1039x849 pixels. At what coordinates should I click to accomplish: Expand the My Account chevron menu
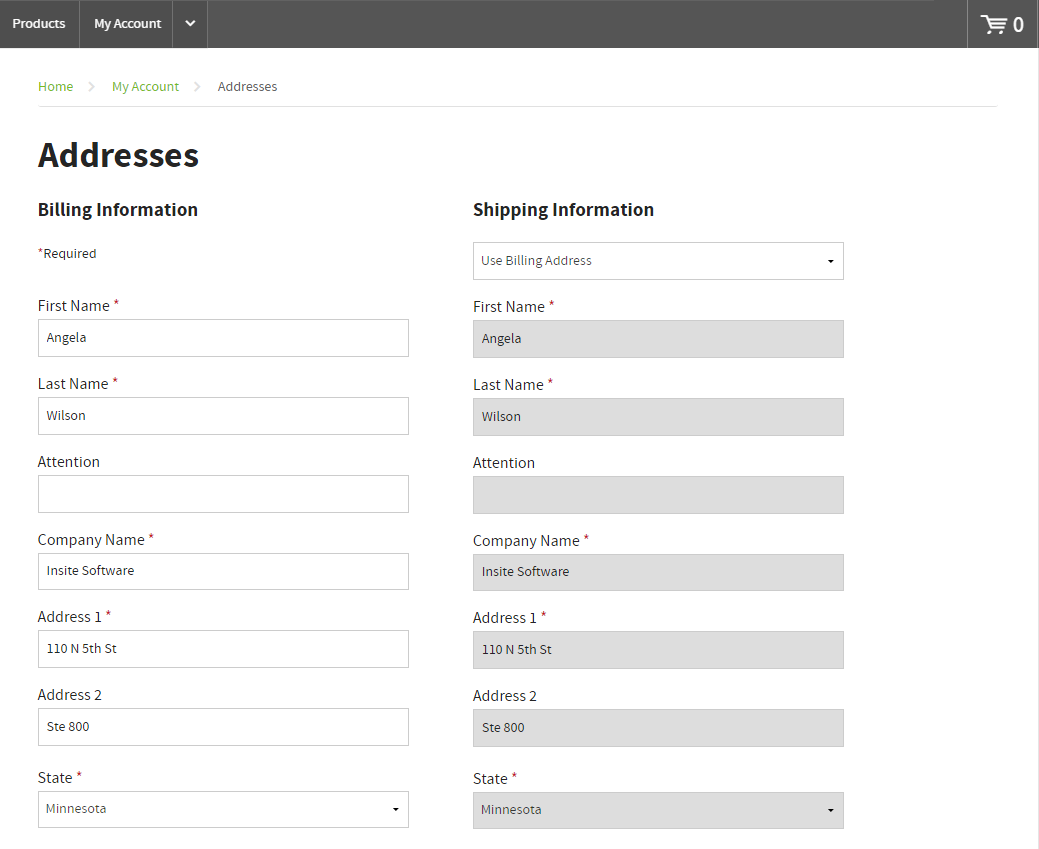click(x=190, y=24)
